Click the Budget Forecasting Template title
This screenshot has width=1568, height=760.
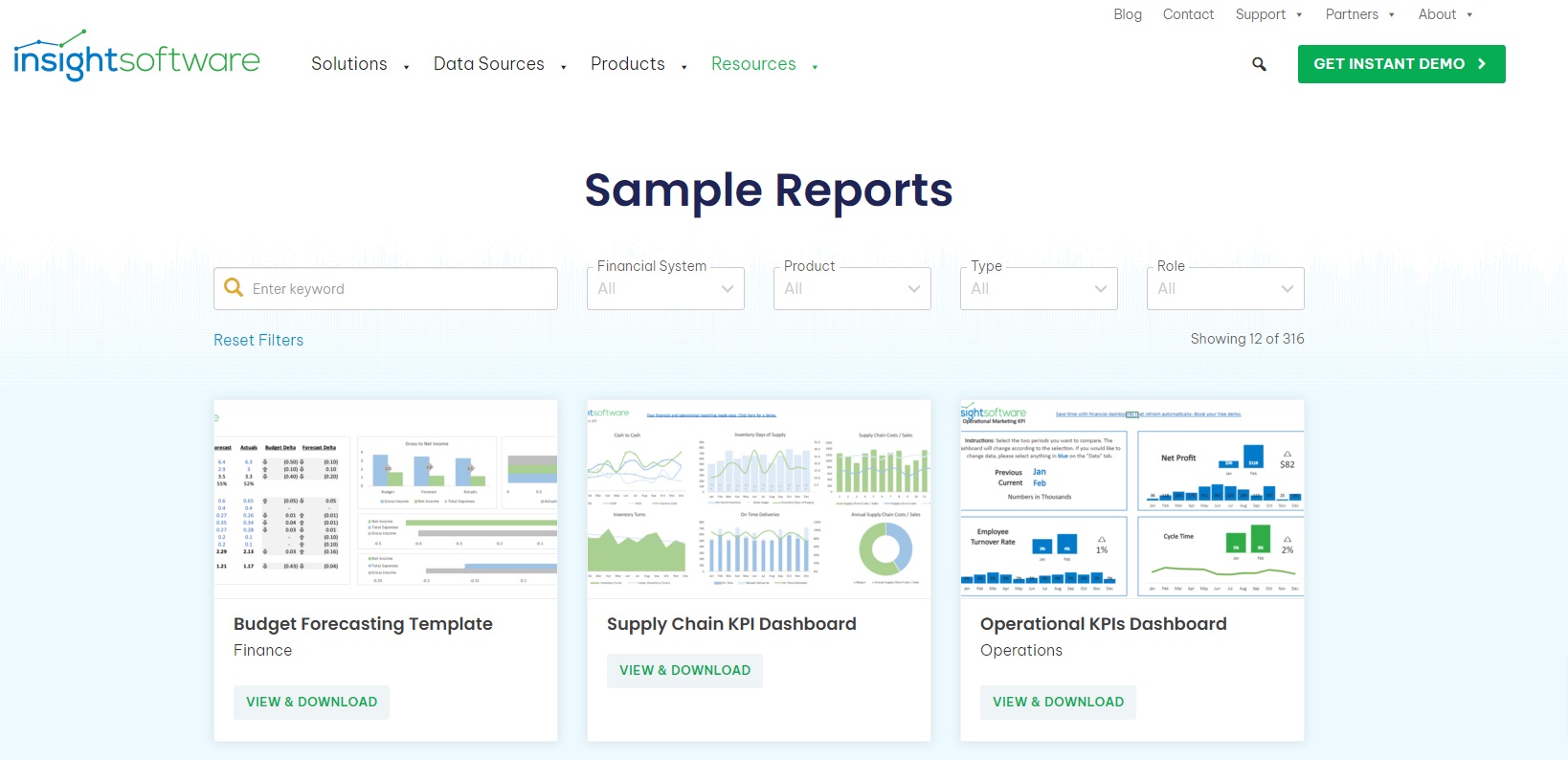pyautogui.click(x=363, y=624)
